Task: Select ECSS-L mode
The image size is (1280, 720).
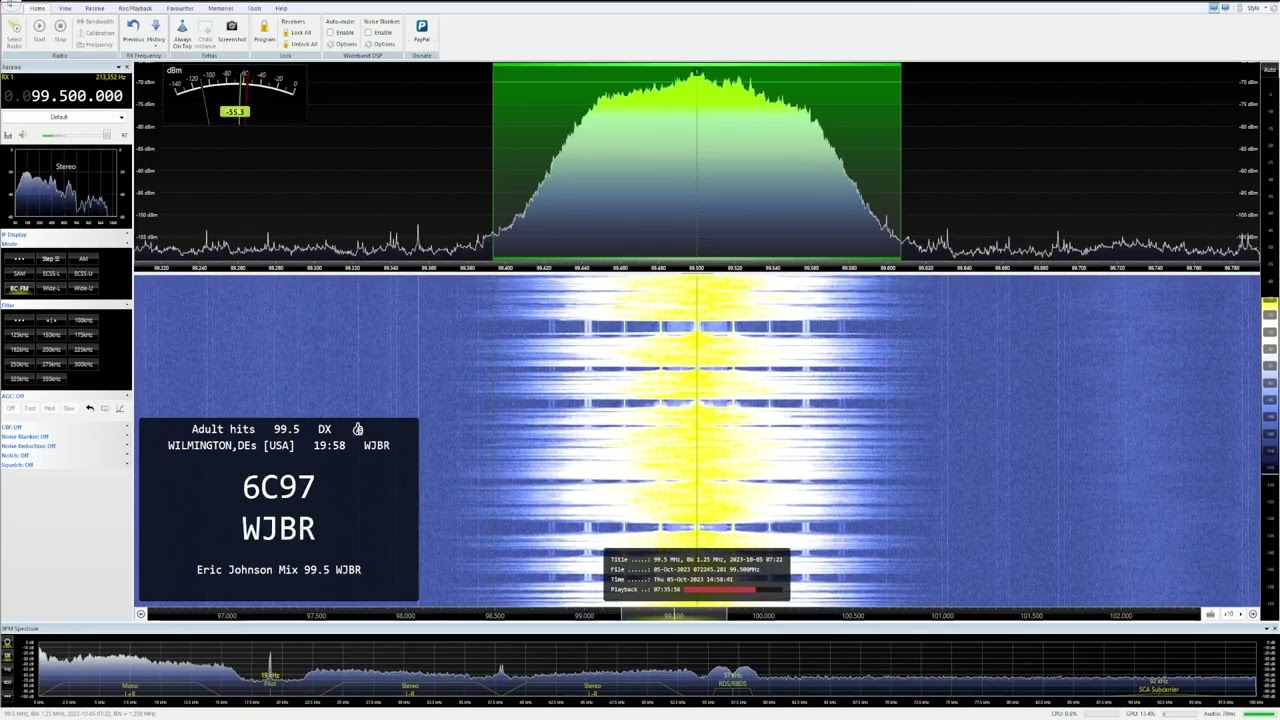Action: (51, 273)
